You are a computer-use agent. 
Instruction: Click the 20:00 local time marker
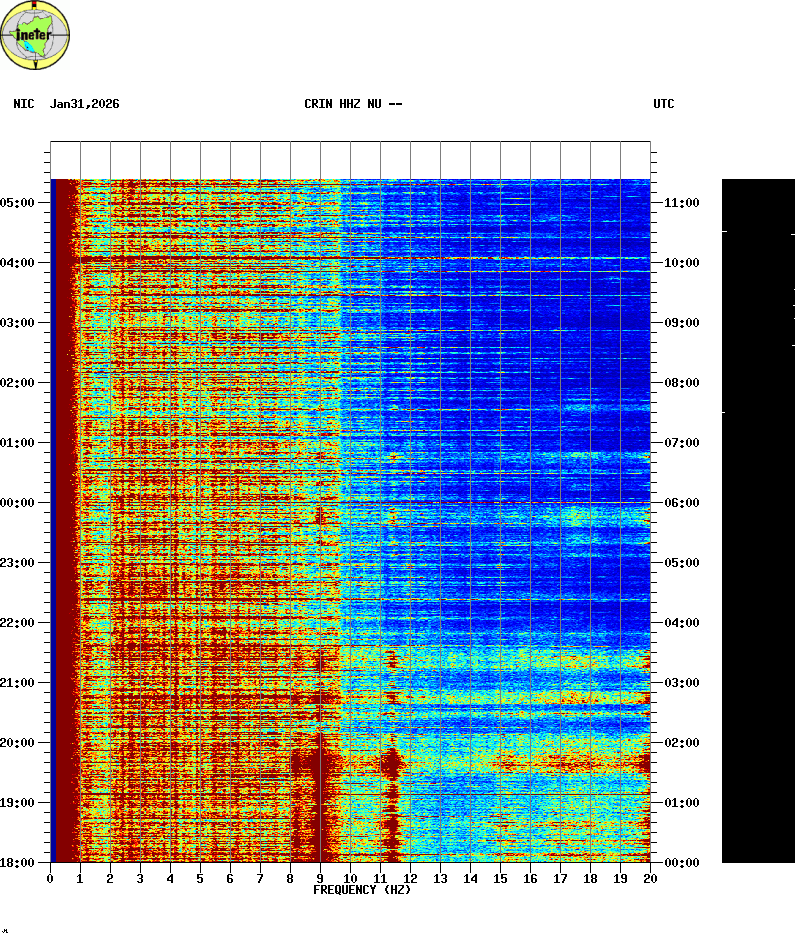[18, 743]
